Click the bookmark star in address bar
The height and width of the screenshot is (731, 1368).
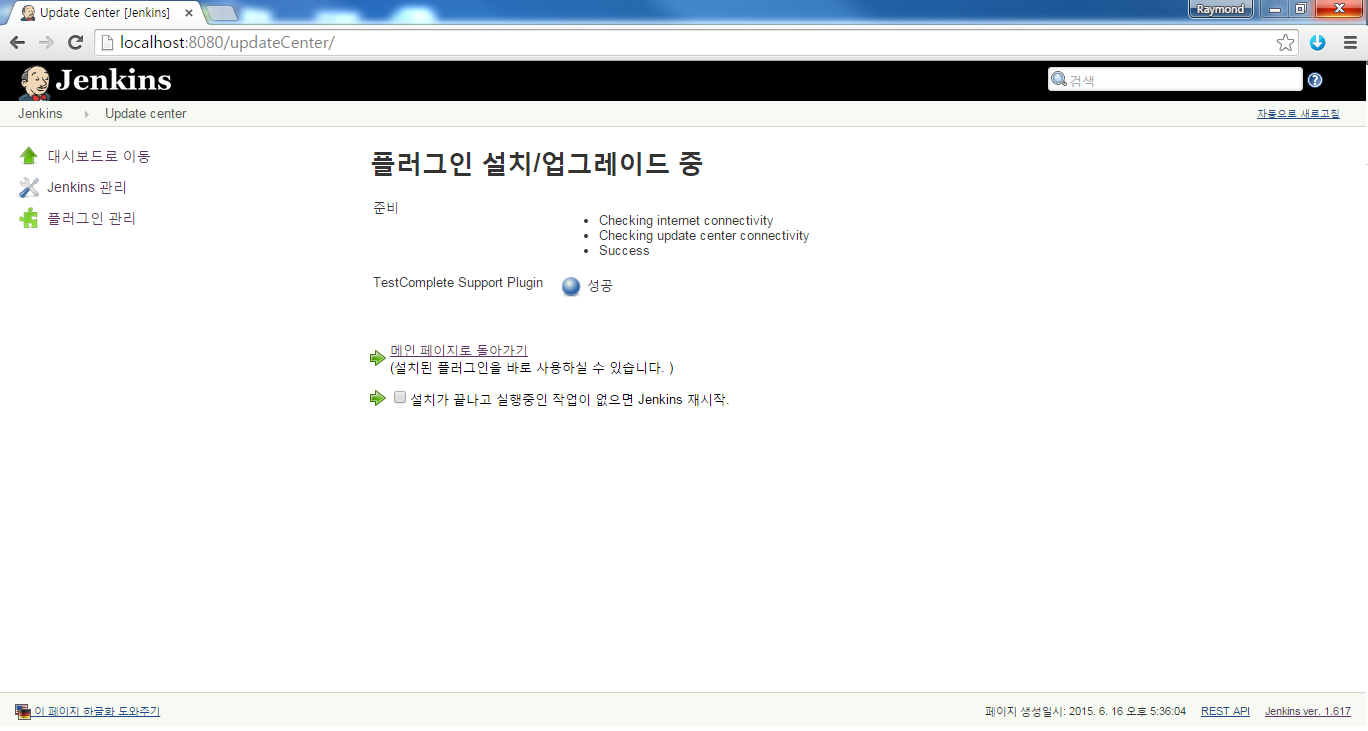(1285, 42)
